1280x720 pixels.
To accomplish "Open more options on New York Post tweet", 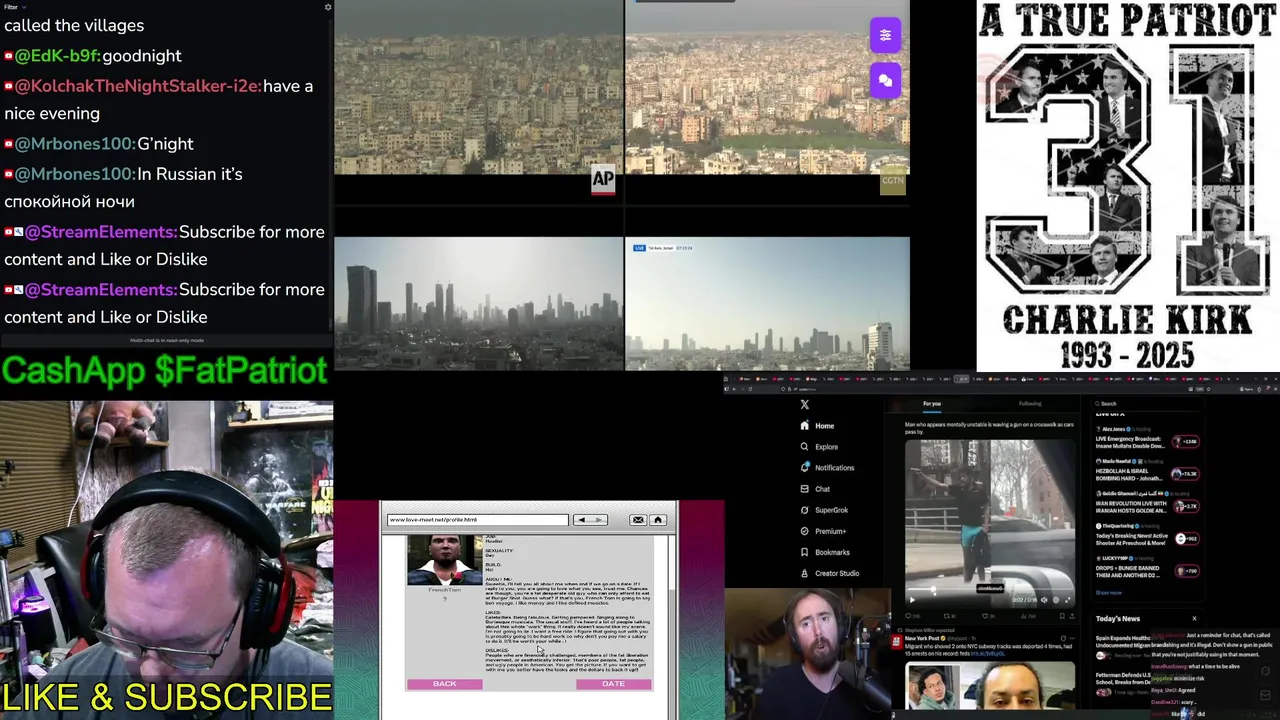I will [1070, 637].
